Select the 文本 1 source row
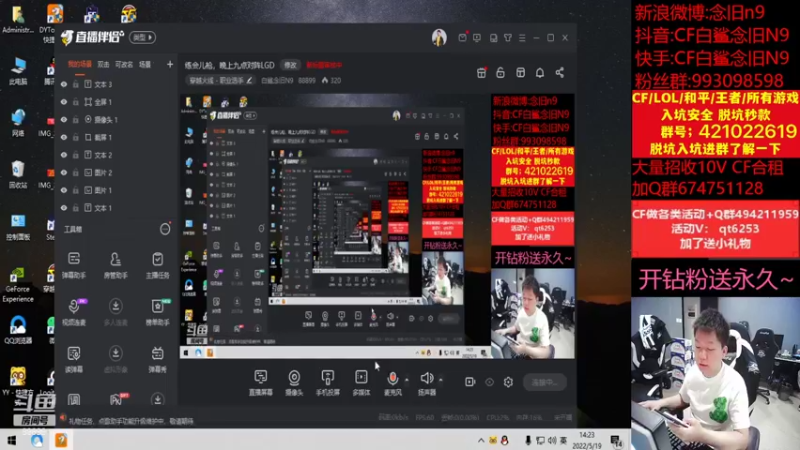The width and height of the screenshot is (800, 450). tap(116, 208)
